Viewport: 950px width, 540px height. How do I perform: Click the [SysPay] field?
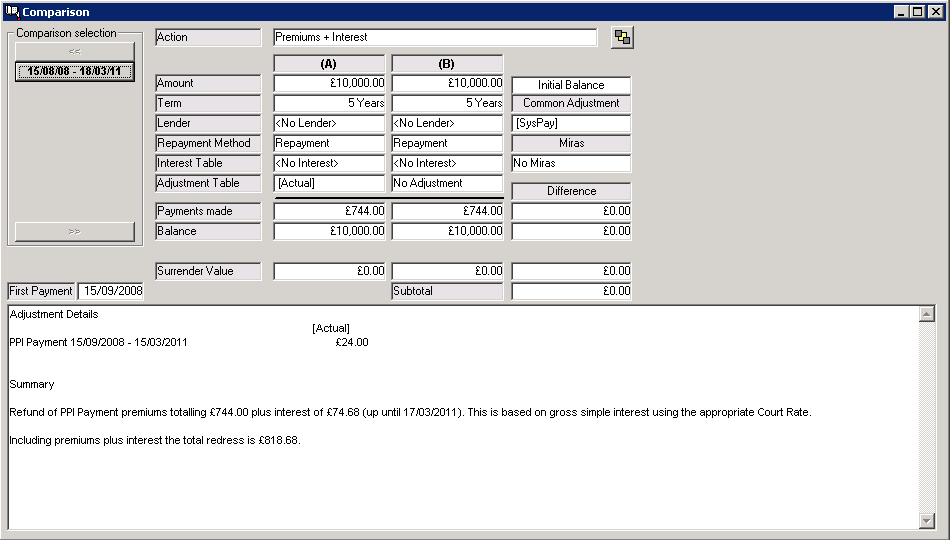(571, 123)
